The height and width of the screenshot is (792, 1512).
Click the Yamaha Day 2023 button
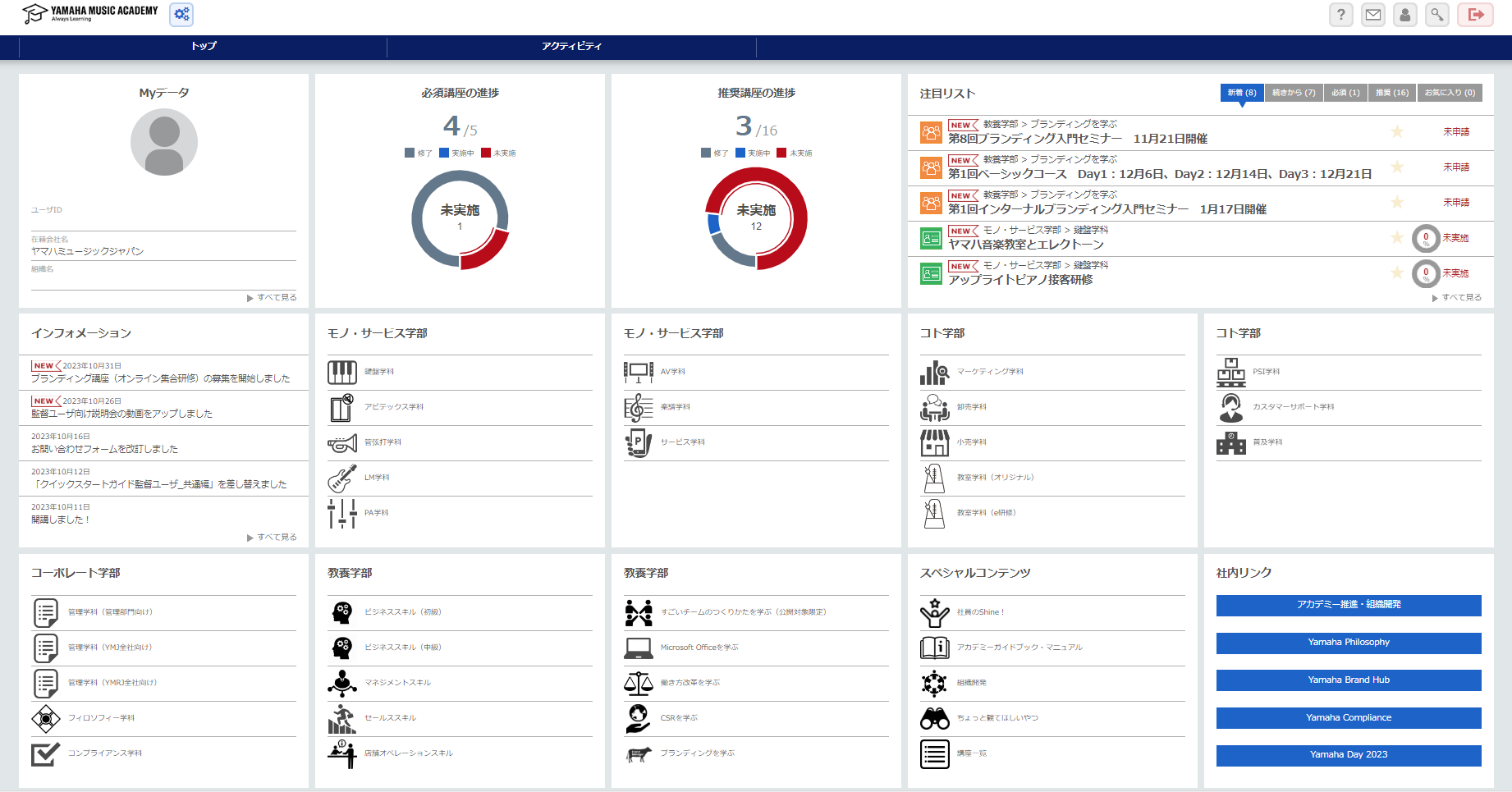click(1349, 755)
